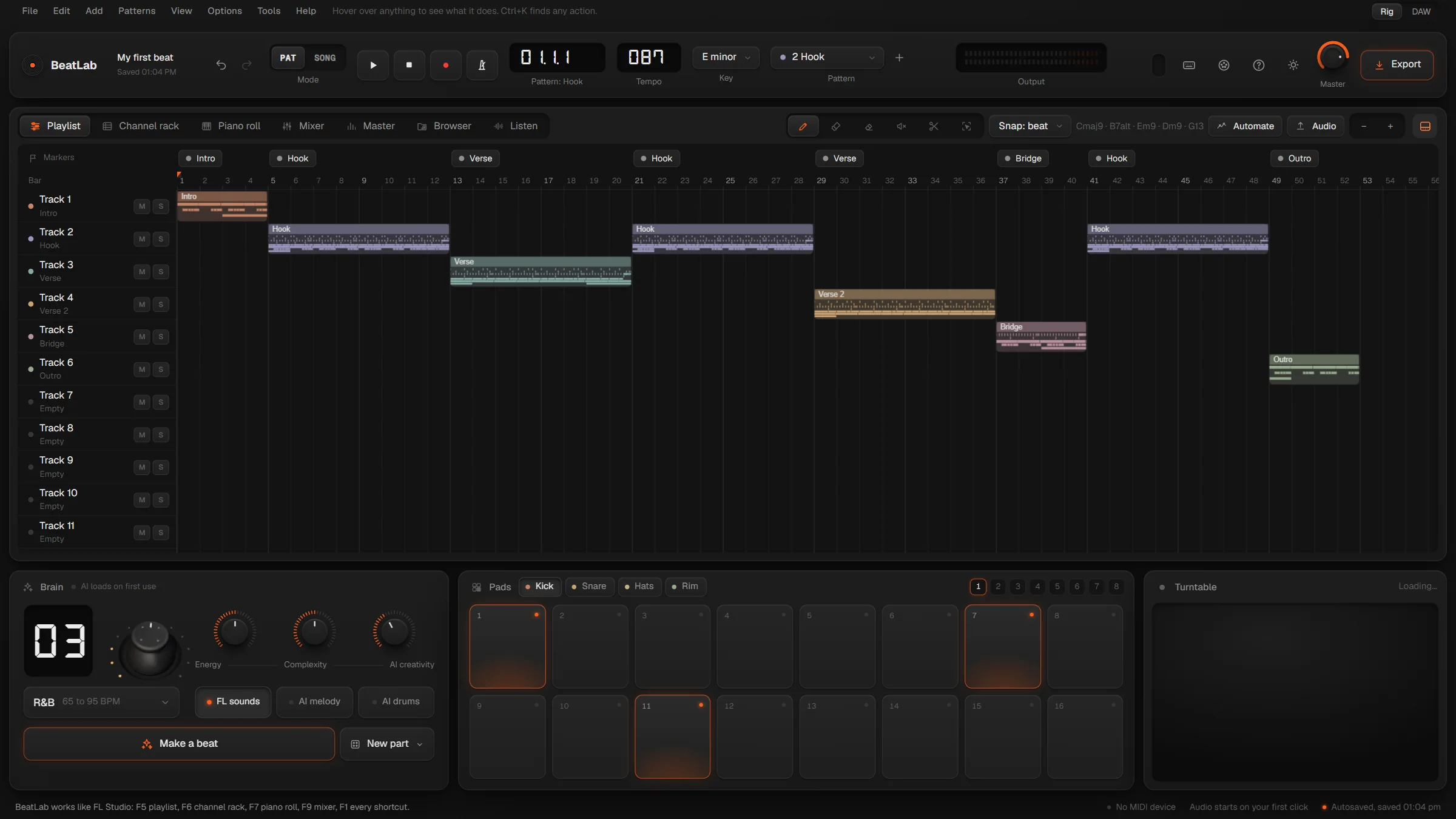The image size is (1456, 819).
Task: Mute Track 5 Bridge
Action: 142,337
